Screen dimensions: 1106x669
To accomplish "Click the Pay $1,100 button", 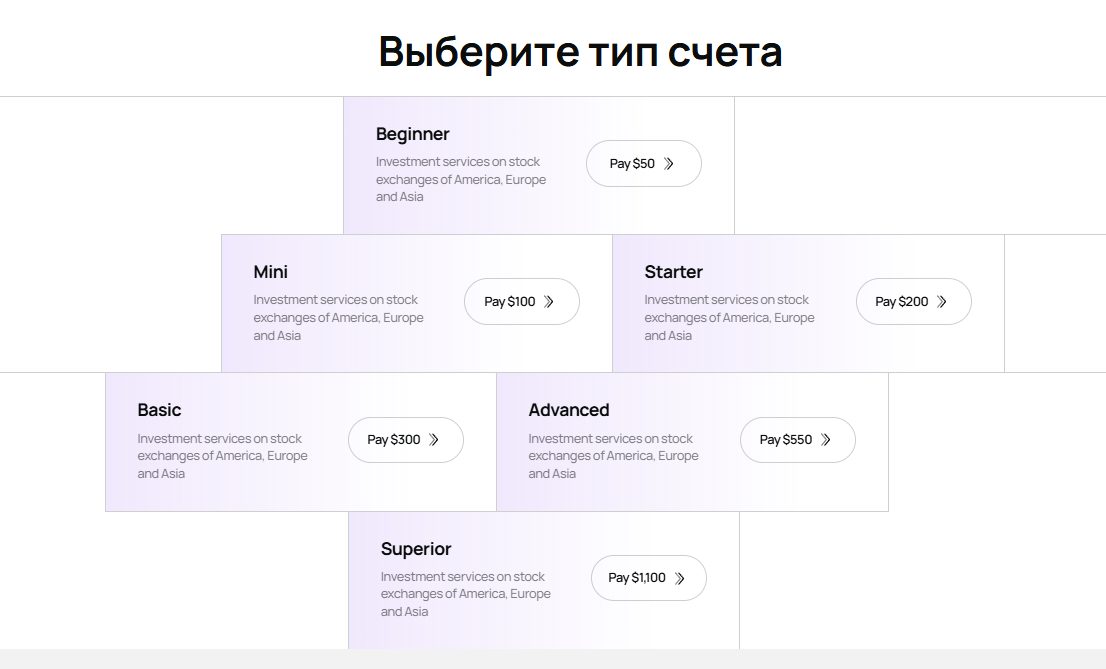I will pos(647,578).
